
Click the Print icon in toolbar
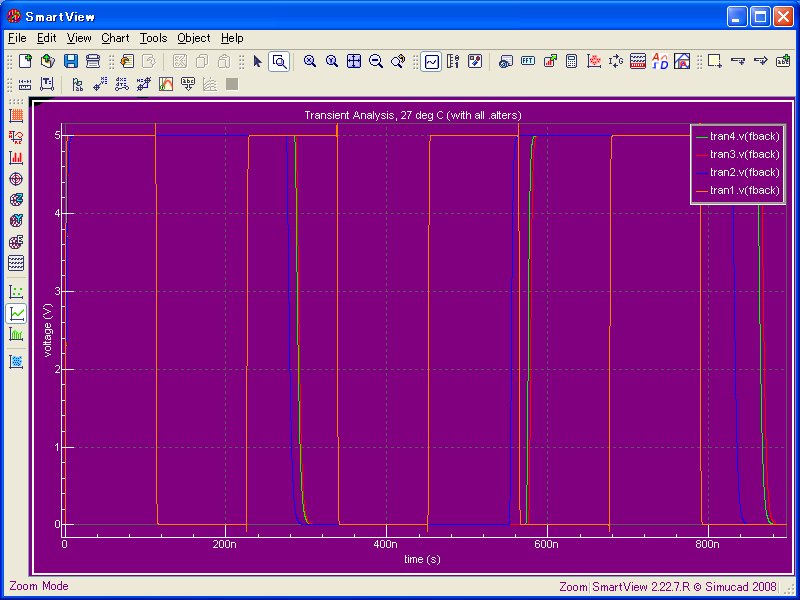92,61
